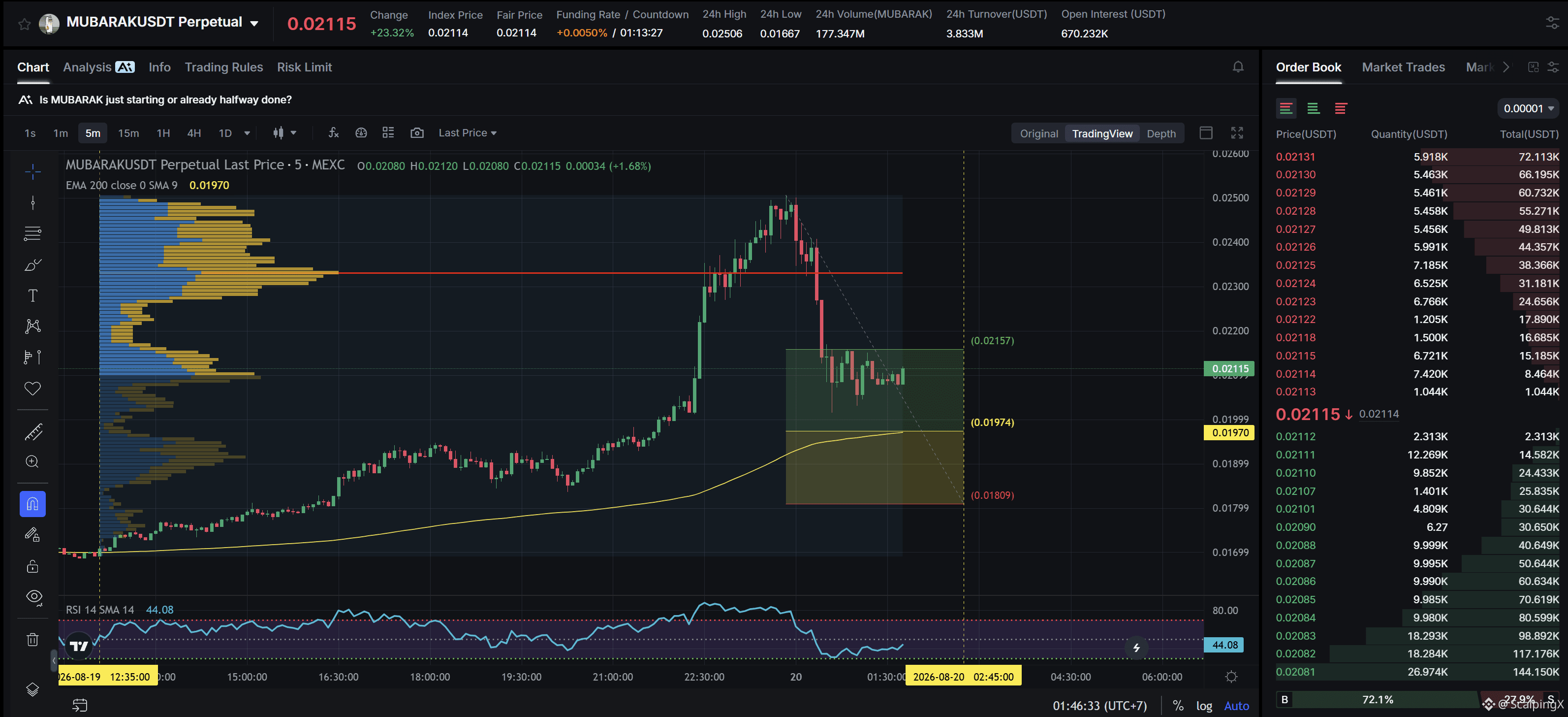Viewport: 1568px width, 717px height.
Task: Pop out the order book panel
Action: coord(1534,67)
